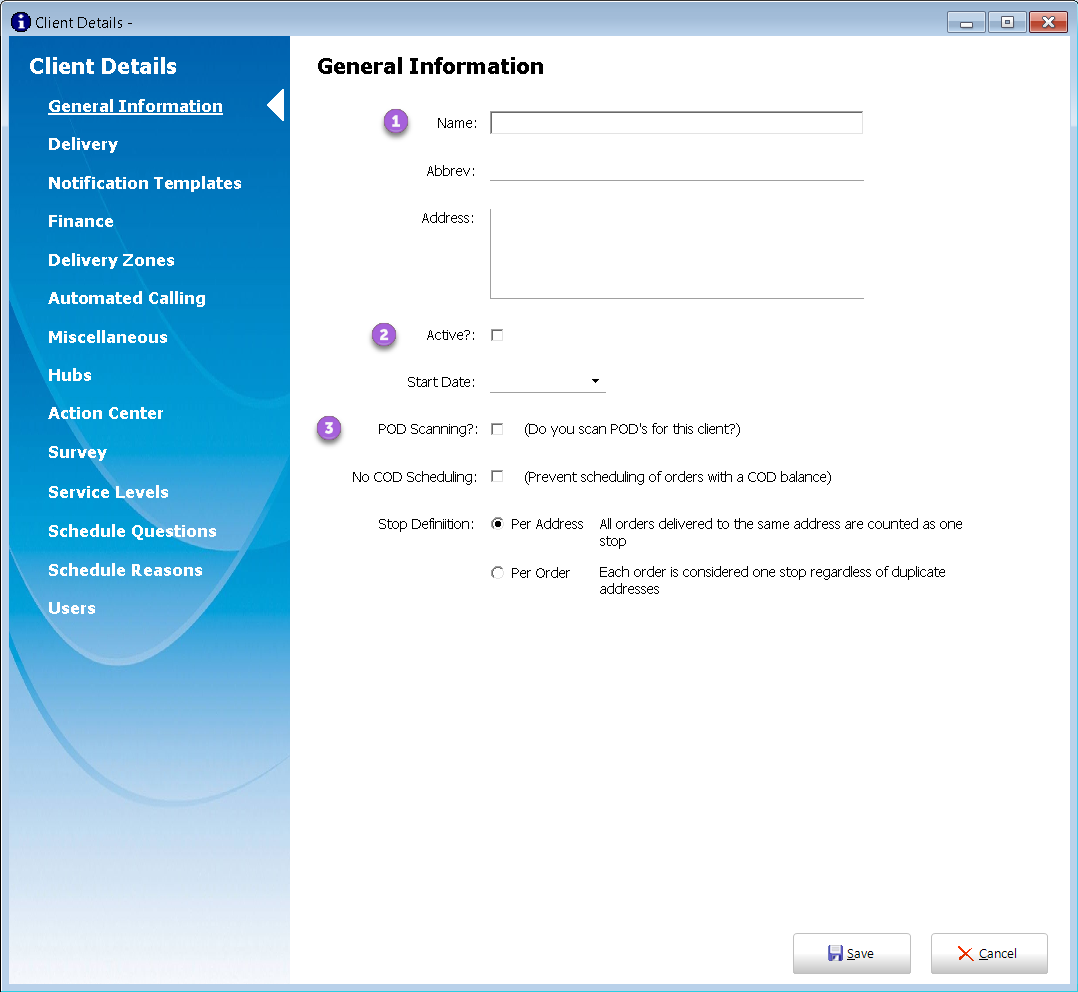Image resolution: width=1078 pixels, height=992 pixels.
Task: Open Notification Templates section
Action: [145, 183]
